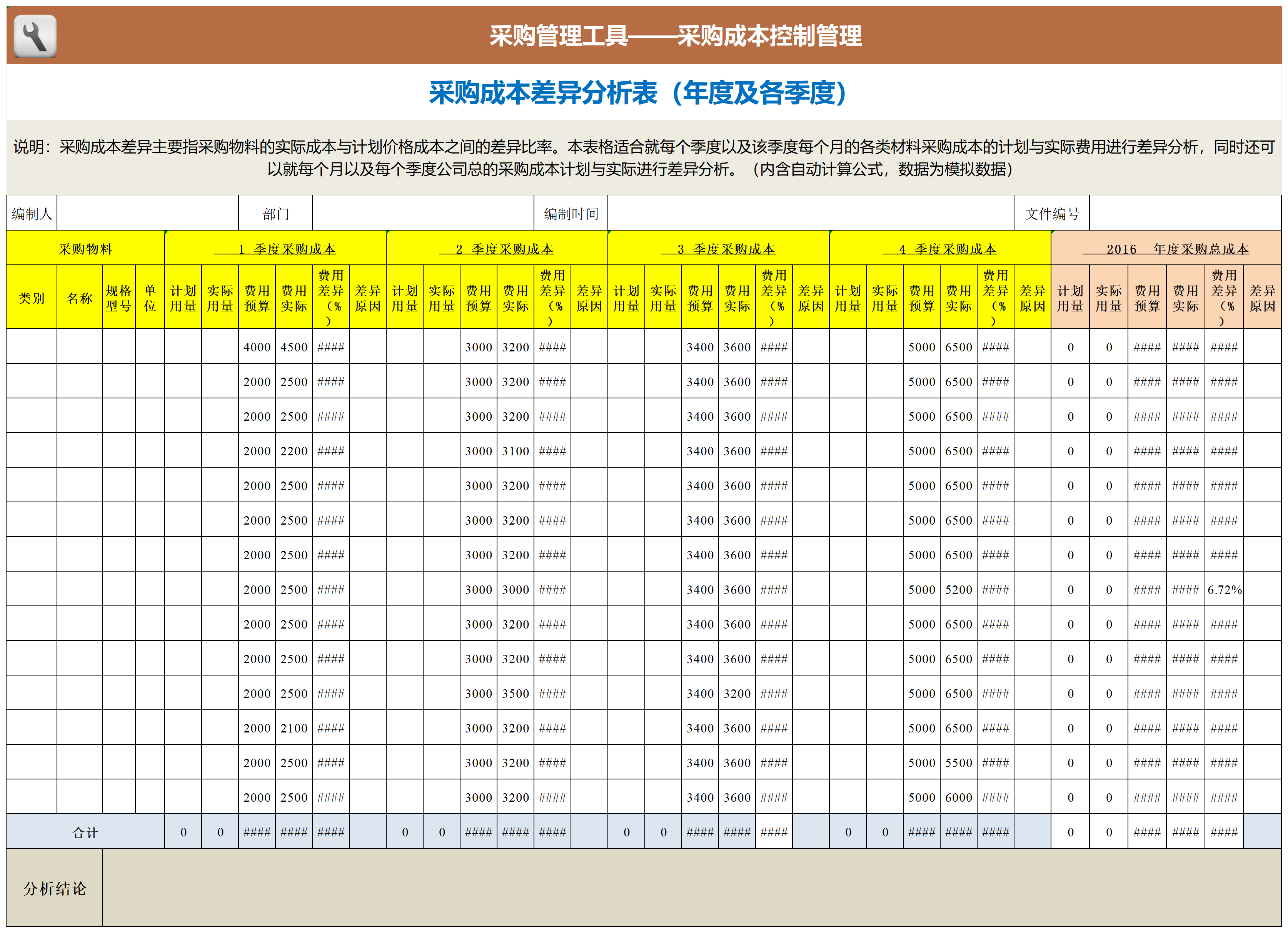Click 计划用量 header under 1 季度
Viewport: 1288px width, 933px height.
click(x=184, y=297)
